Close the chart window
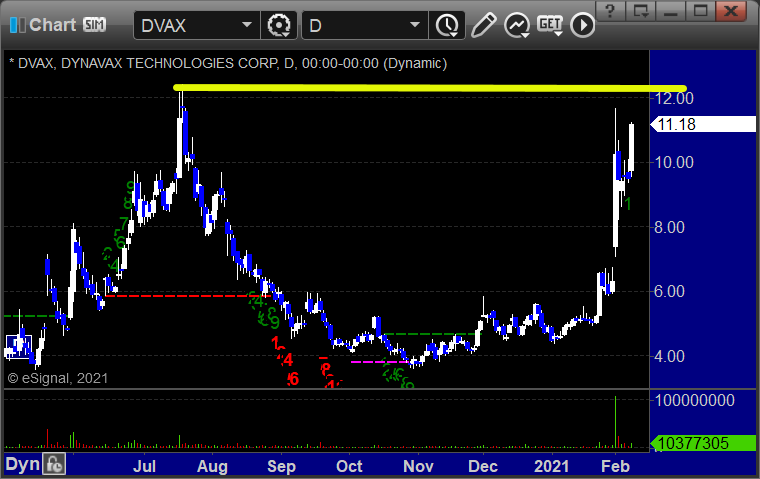 click(x=730, y=11)
